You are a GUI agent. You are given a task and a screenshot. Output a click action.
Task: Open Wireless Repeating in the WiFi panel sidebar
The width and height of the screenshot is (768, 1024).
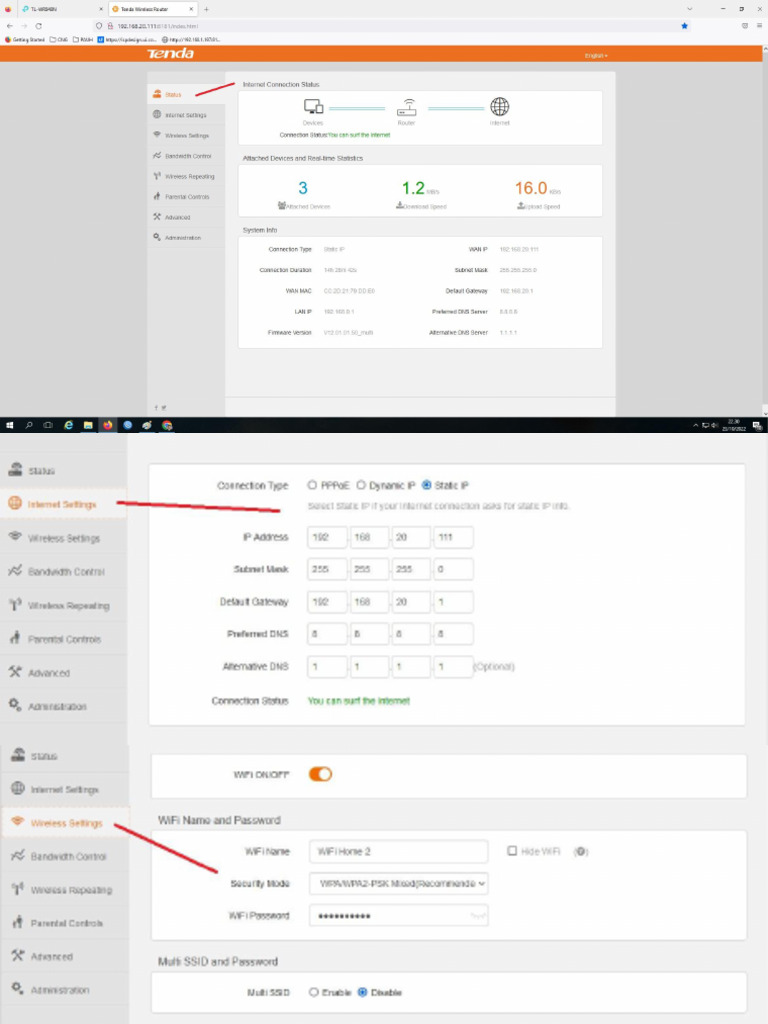(65, 889)
